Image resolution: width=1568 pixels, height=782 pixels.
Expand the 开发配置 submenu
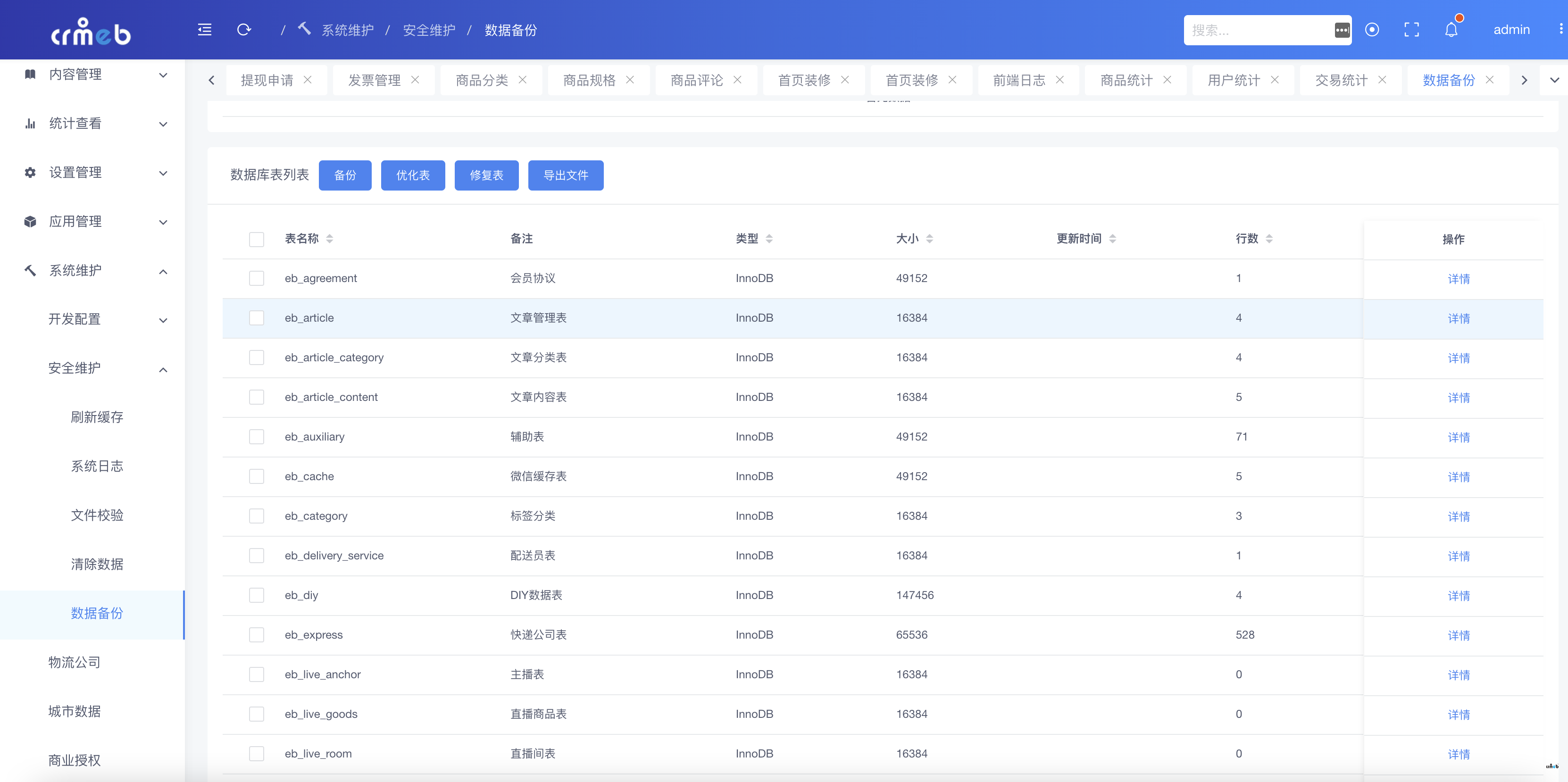click(92, 319)
